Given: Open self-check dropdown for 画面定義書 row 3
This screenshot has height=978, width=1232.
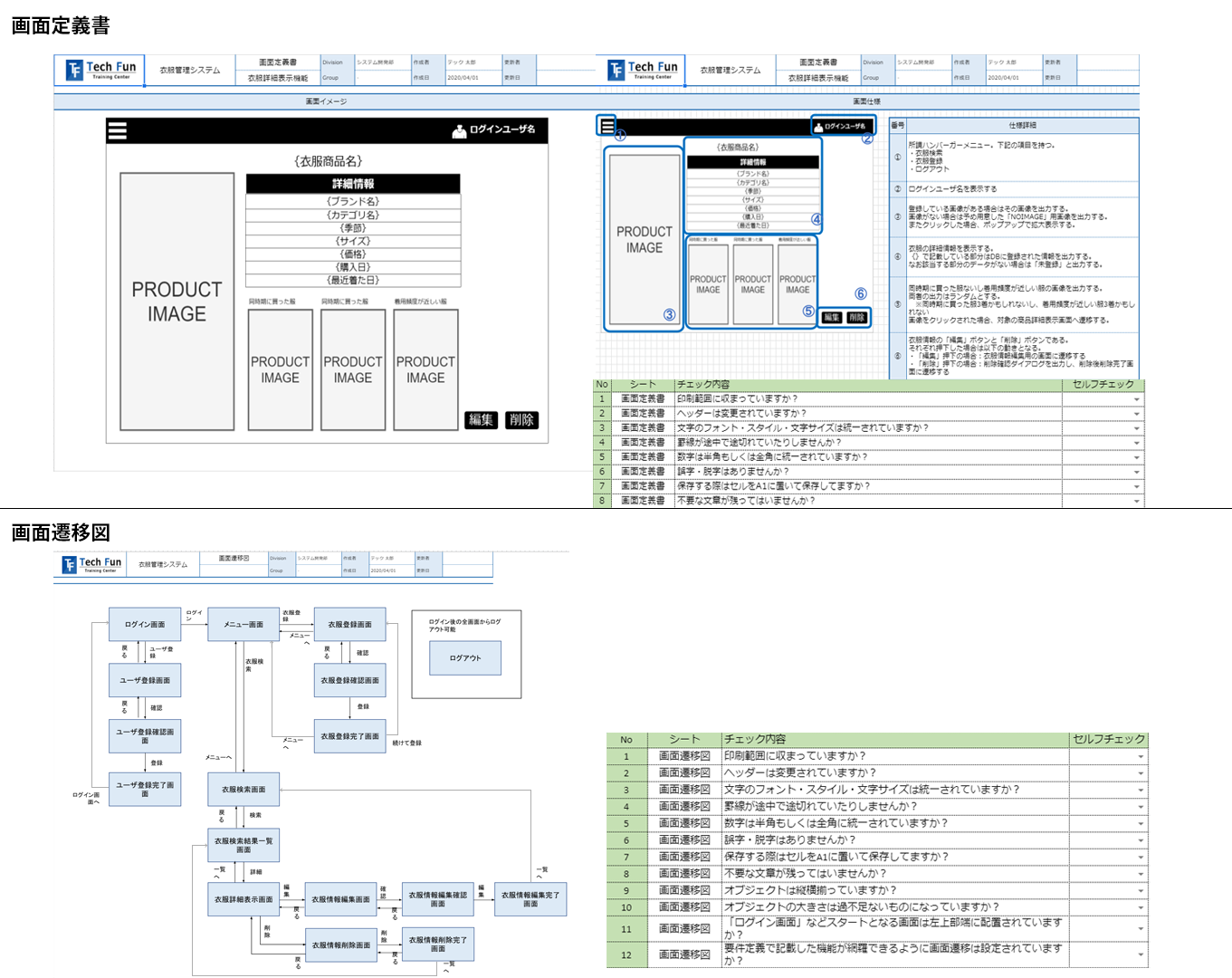Looking at the screenshot, I should point(1137,428).
